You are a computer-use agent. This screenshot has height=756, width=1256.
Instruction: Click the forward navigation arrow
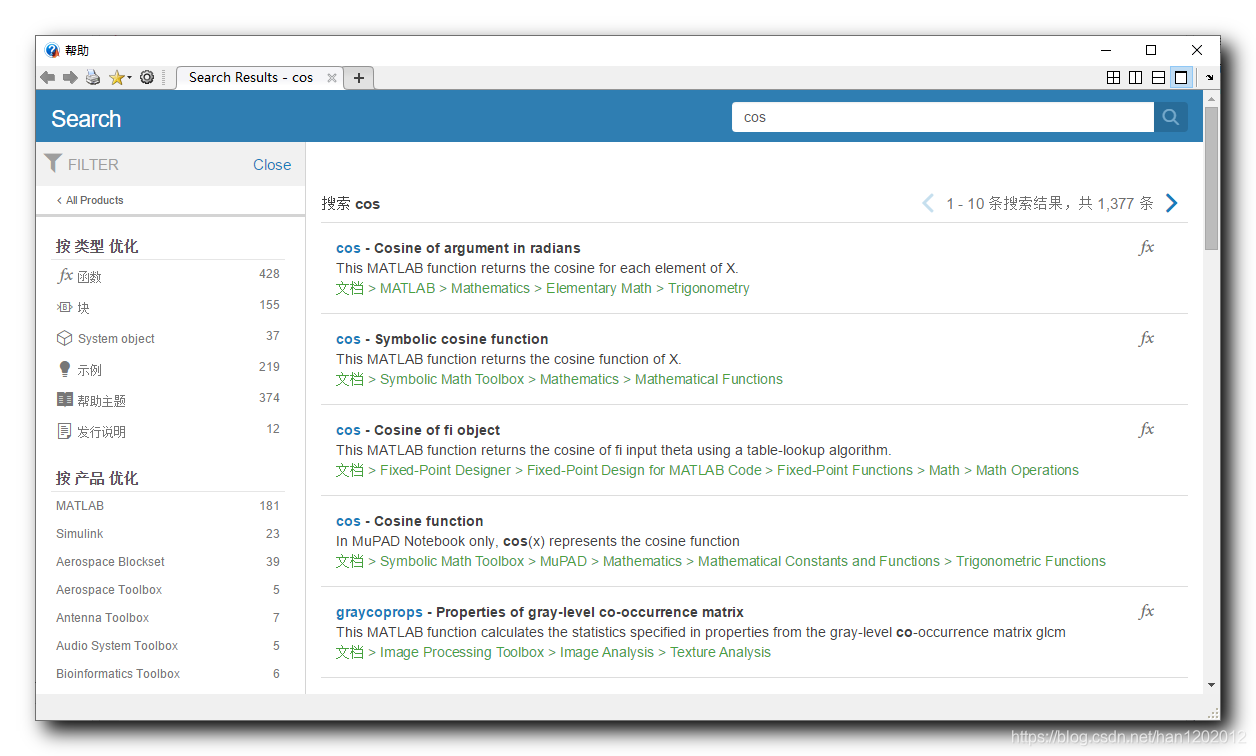coord(70,78)
